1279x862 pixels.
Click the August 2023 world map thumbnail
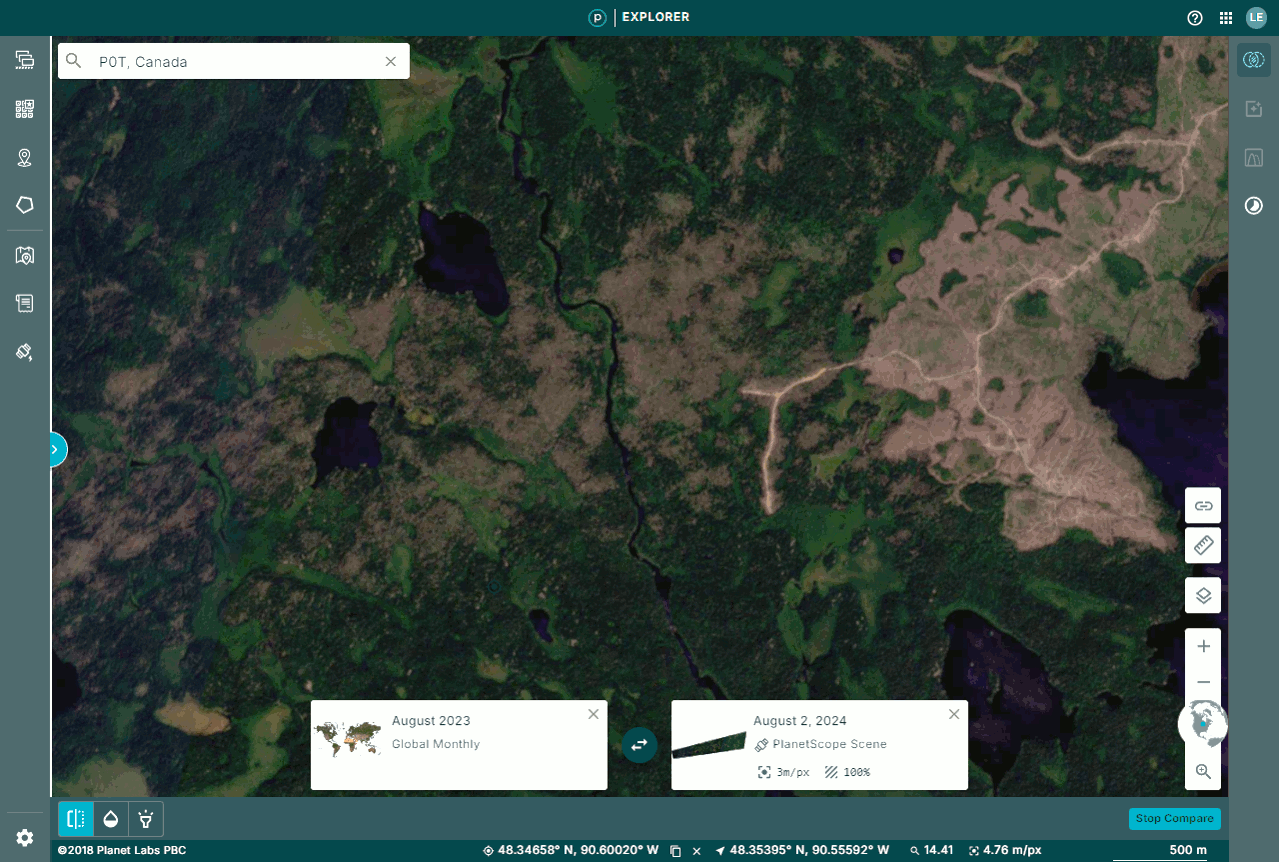(x=348, y=739)
